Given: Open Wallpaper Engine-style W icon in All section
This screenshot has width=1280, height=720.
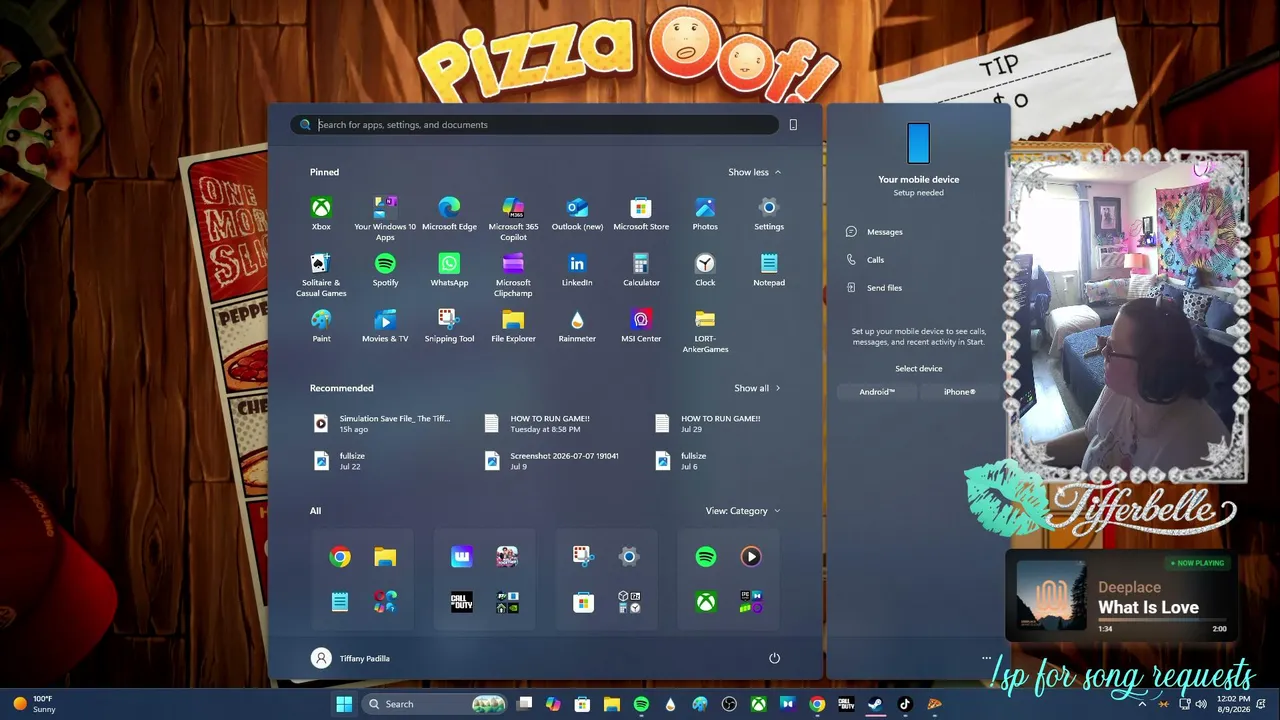Looking at the screenshot, I should [x=462, y=557].
